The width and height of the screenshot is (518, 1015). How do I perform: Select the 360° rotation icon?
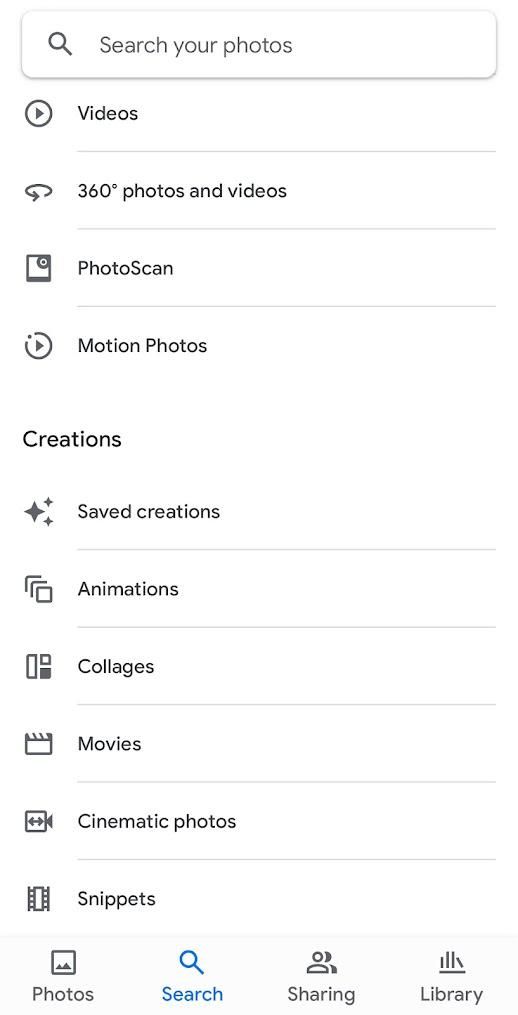click(x=38, y=192)
